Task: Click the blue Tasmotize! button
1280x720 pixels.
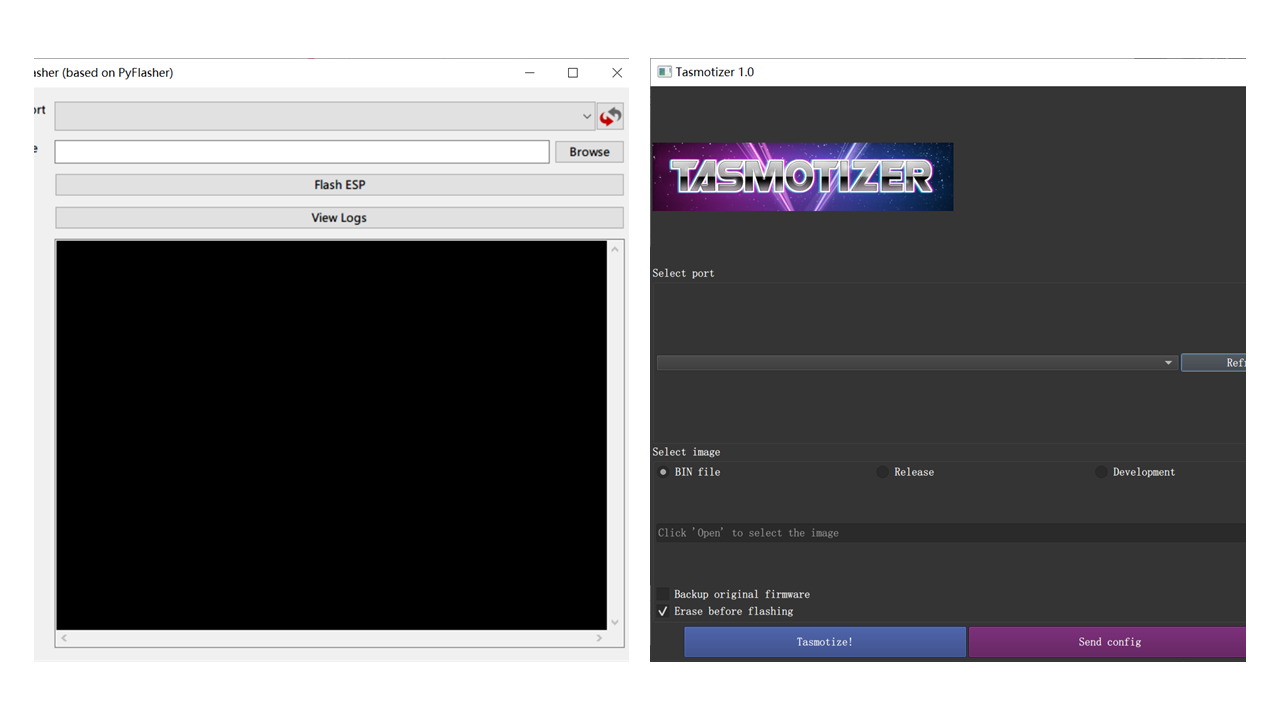Action: click(825, 642)
